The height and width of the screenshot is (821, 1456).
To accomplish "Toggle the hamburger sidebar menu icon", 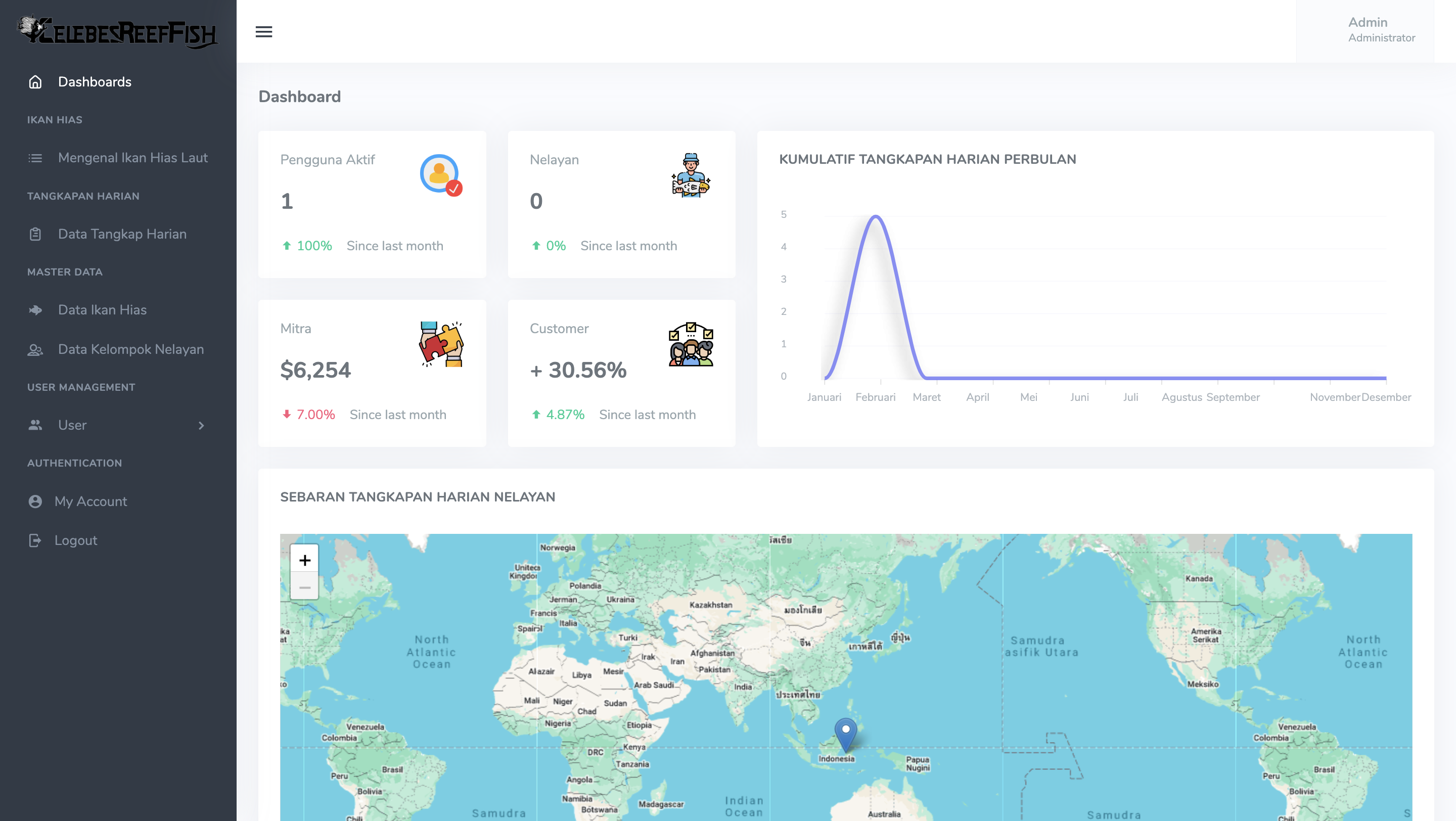I will click(263, 32).
